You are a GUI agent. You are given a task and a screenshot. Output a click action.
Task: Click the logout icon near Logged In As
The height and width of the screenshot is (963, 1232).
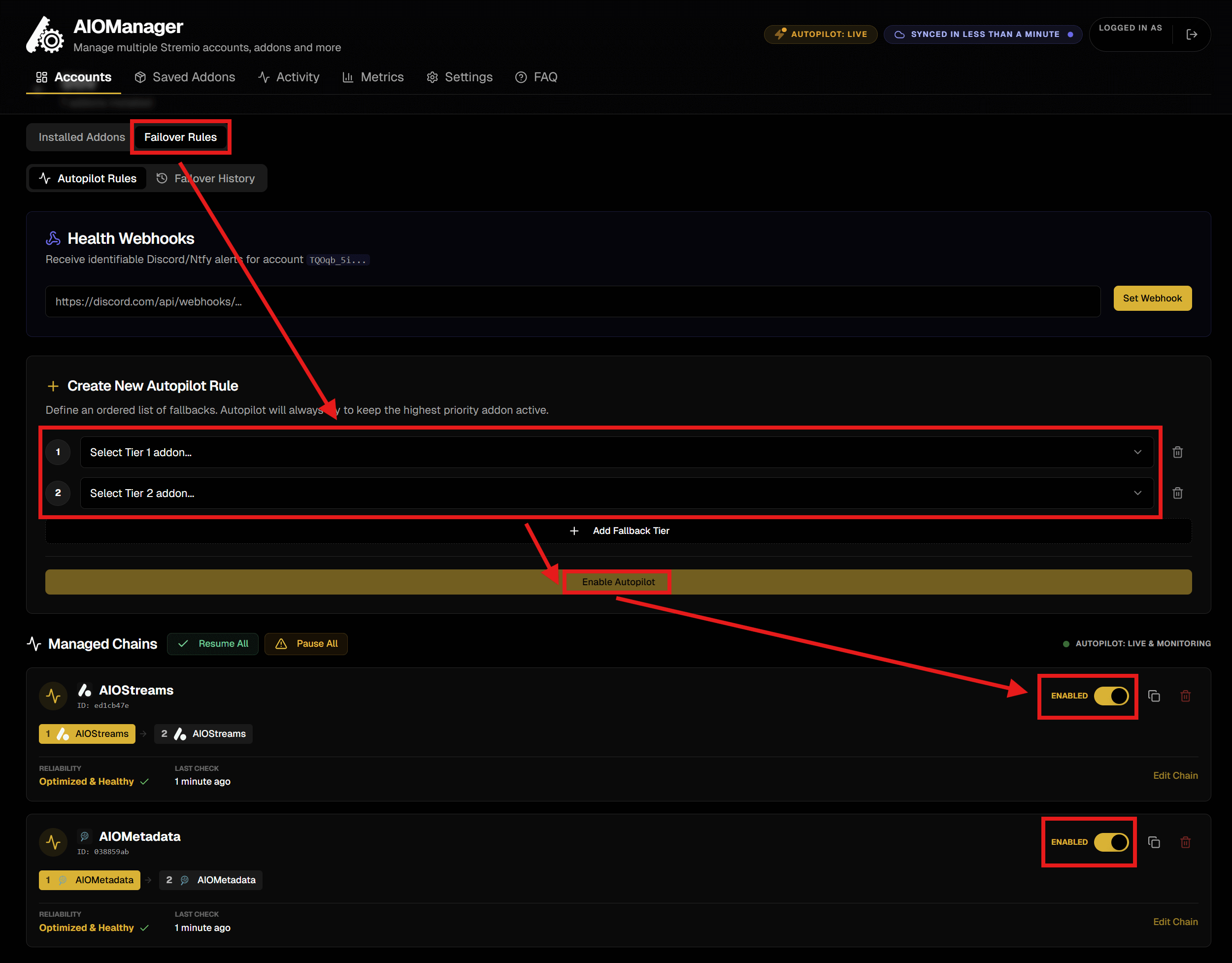[x=1192, y=34]
